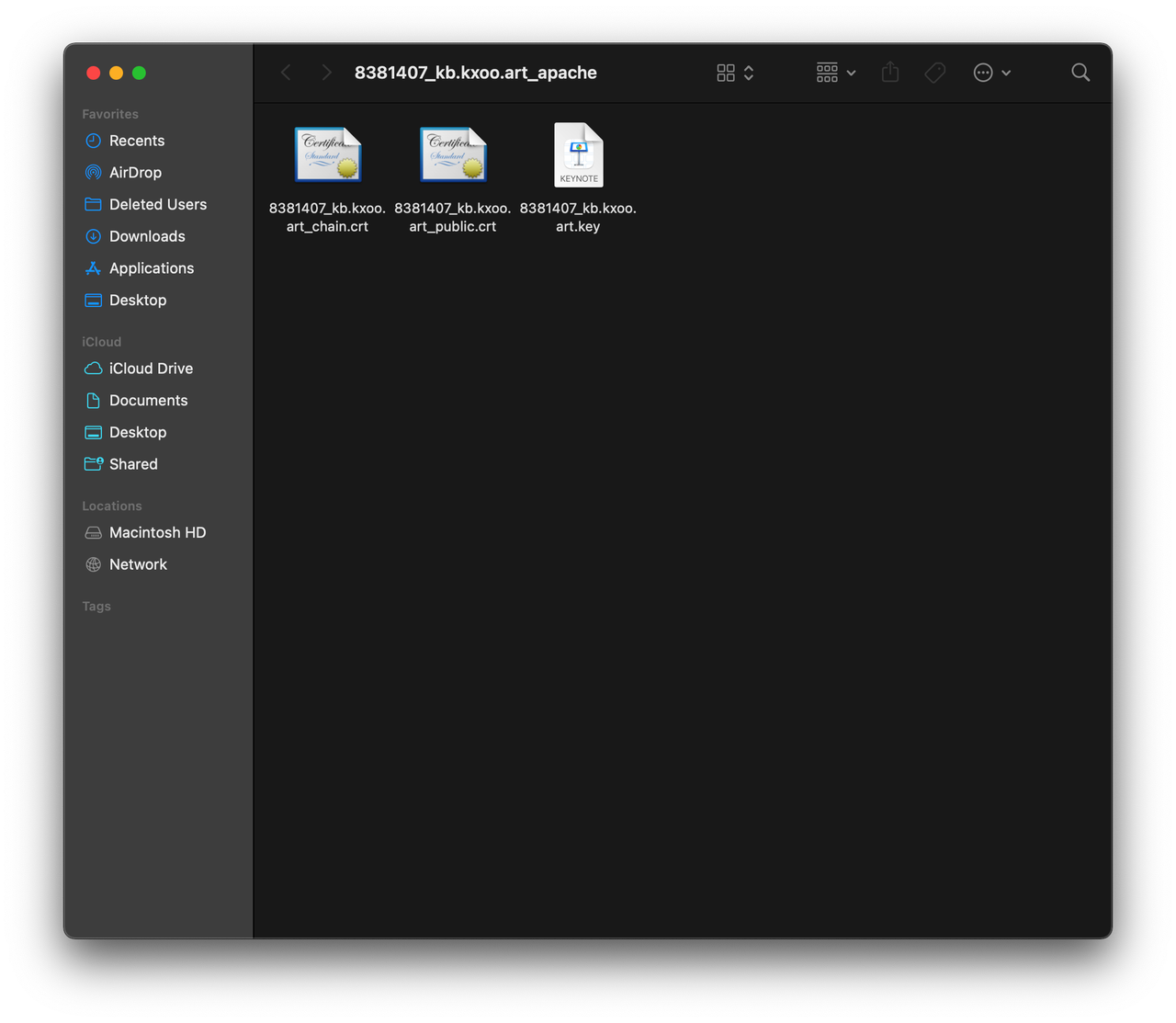Image resolution: width=1176 pixels, height=1023 pixels.
Task: Select Macintosh HD under Locations
Action: pyautogui.click(x=157, y=533)
